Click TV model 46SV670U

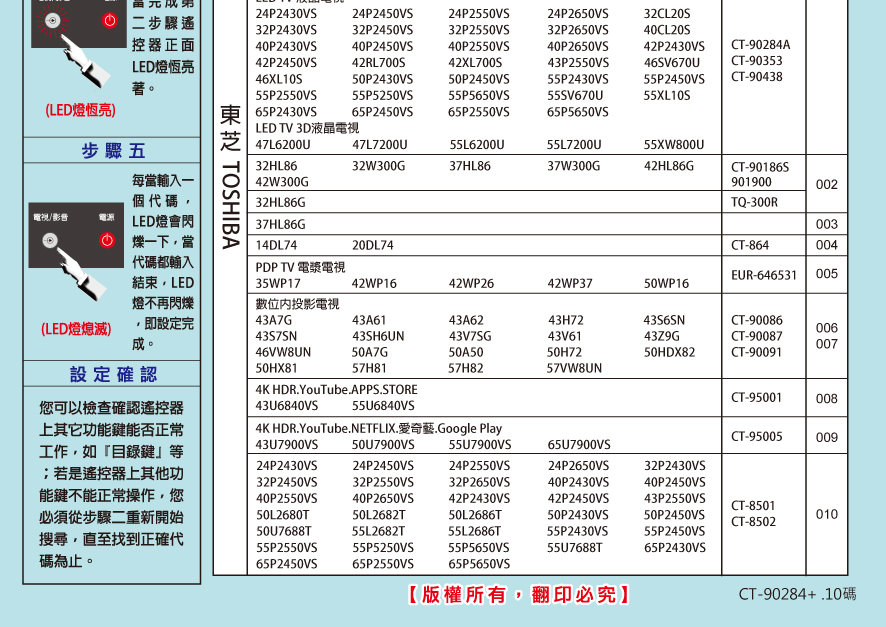pyautogui.click(x=671, y=63)
